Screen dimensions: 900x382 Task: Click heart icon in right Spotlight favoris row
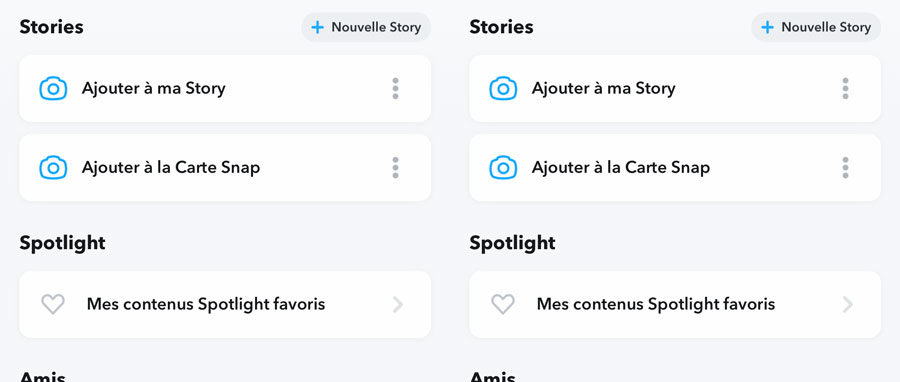503,304
